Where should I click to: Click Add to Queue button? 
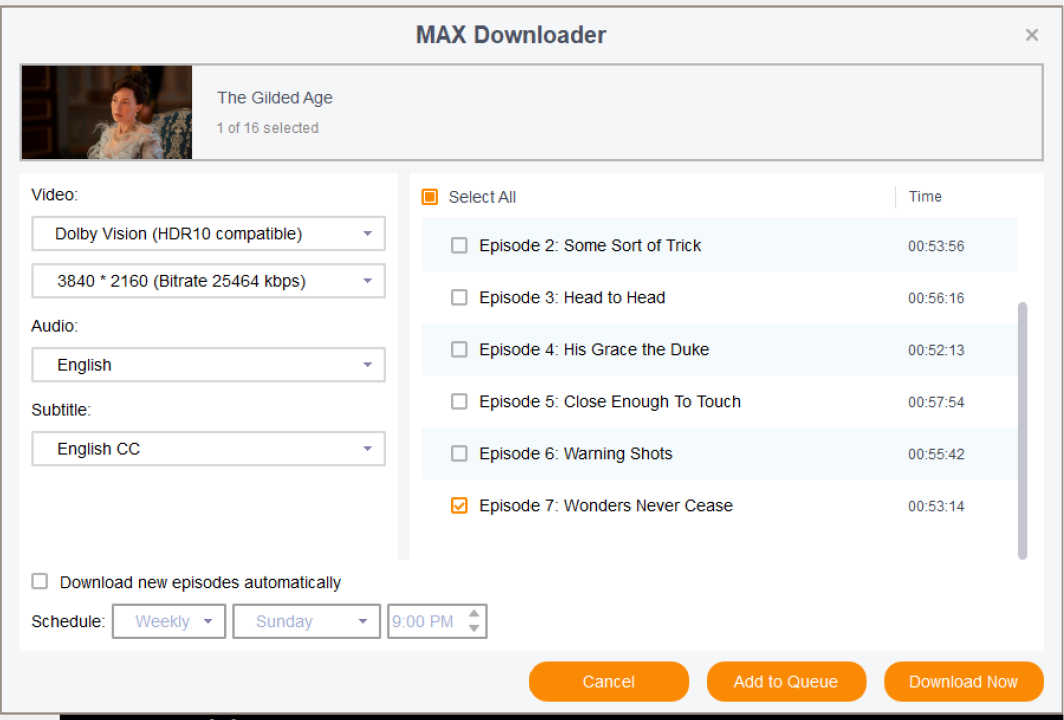tap(786, 681)
